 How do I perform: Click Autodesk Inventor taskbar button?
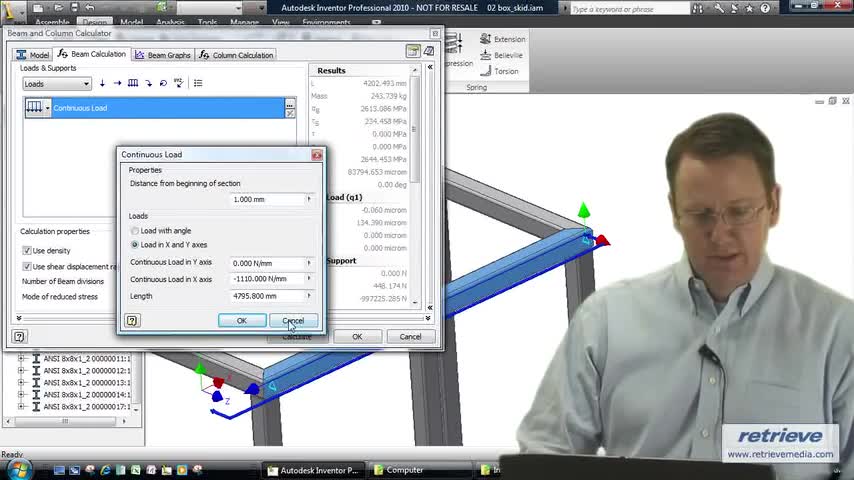click(314, 470)
